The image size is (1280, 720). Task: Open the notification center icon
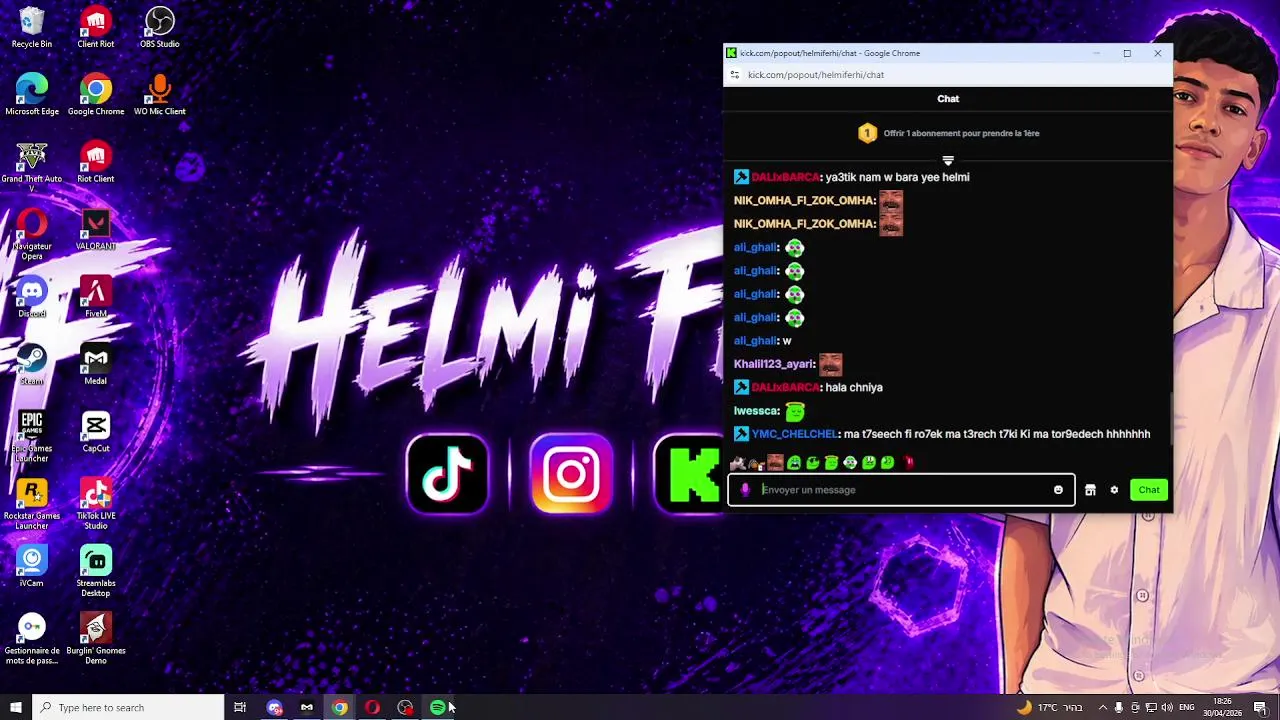[x=1260, y=707]
